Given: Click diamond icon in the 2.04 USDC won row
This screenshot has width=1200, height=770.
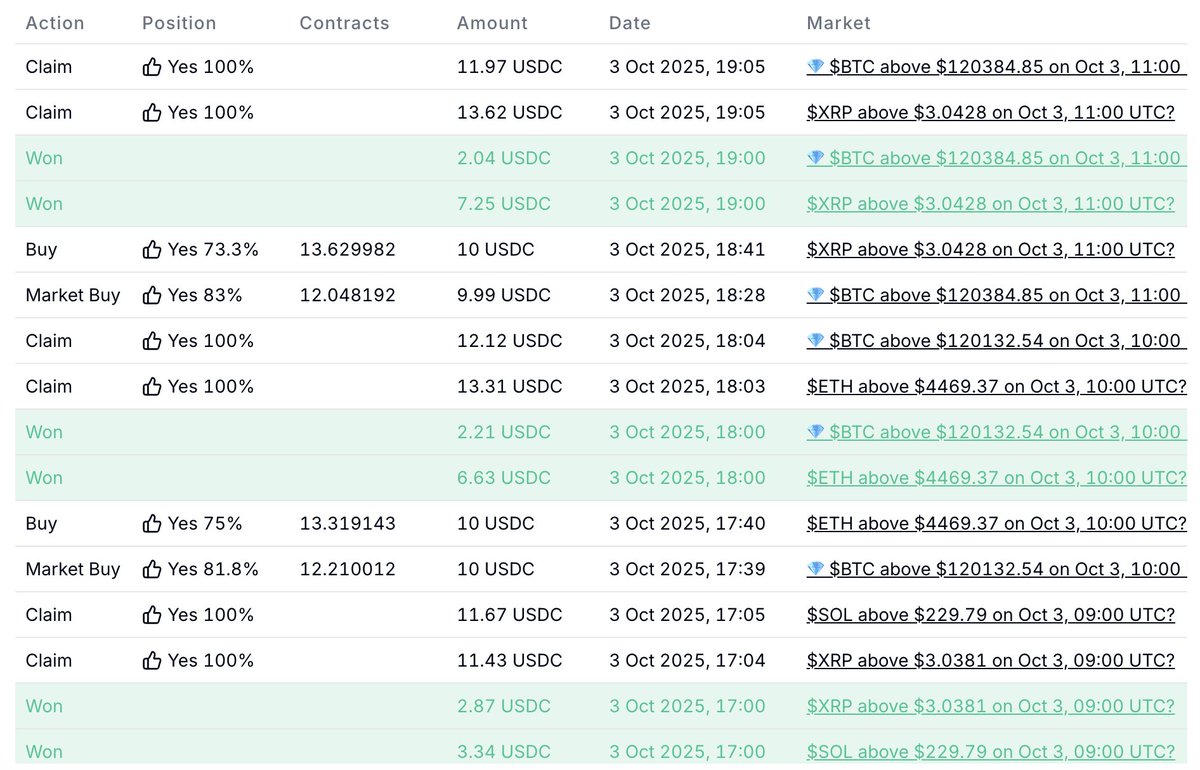Looking at the screenshot, I should tap(816, 158).
